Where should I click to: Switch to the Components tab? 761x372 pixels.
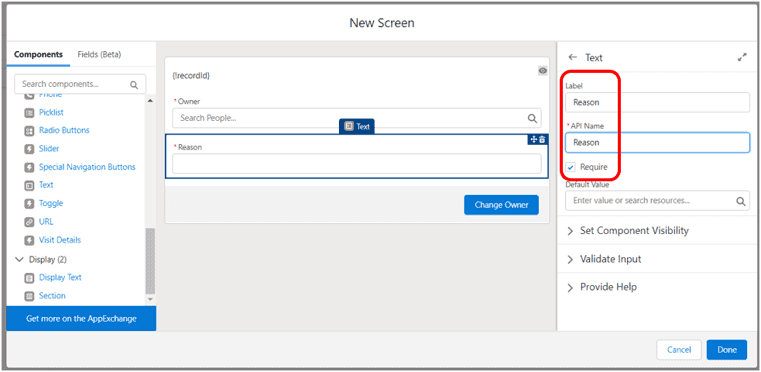[x=38, y=54]
